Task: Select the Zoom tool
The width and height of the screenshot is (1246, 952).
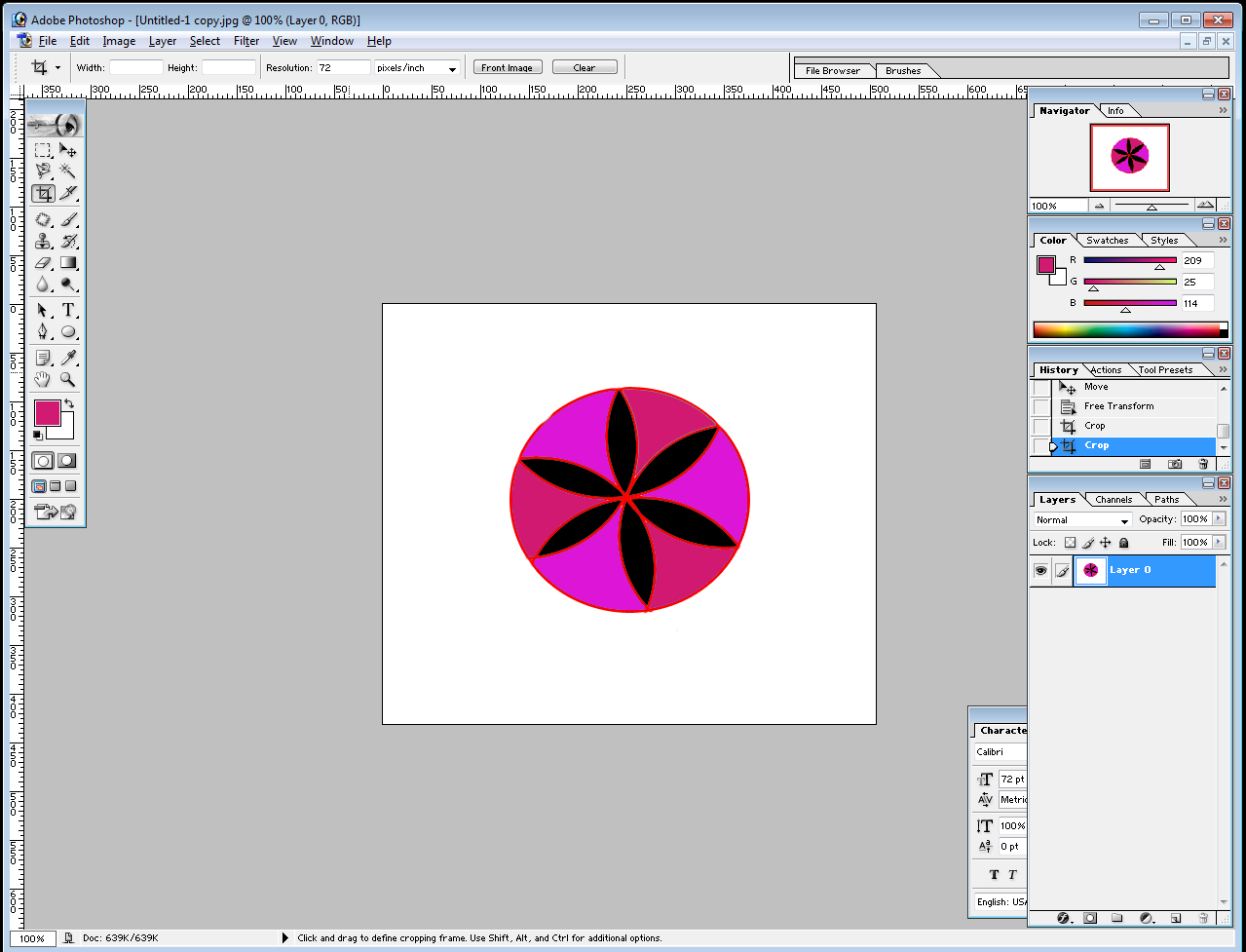Action: (68, 380)
